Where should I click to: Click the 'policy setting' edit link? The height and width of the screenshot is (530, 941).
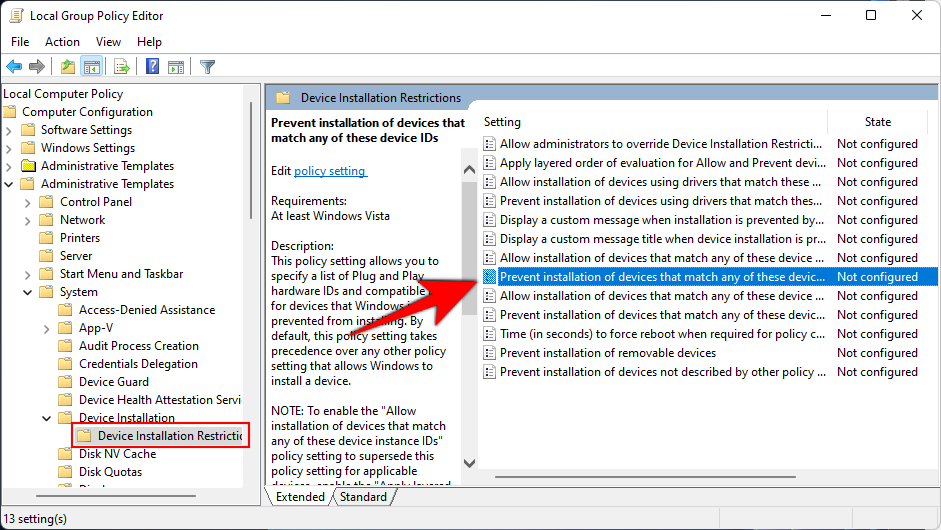click(x=330, y=171)
